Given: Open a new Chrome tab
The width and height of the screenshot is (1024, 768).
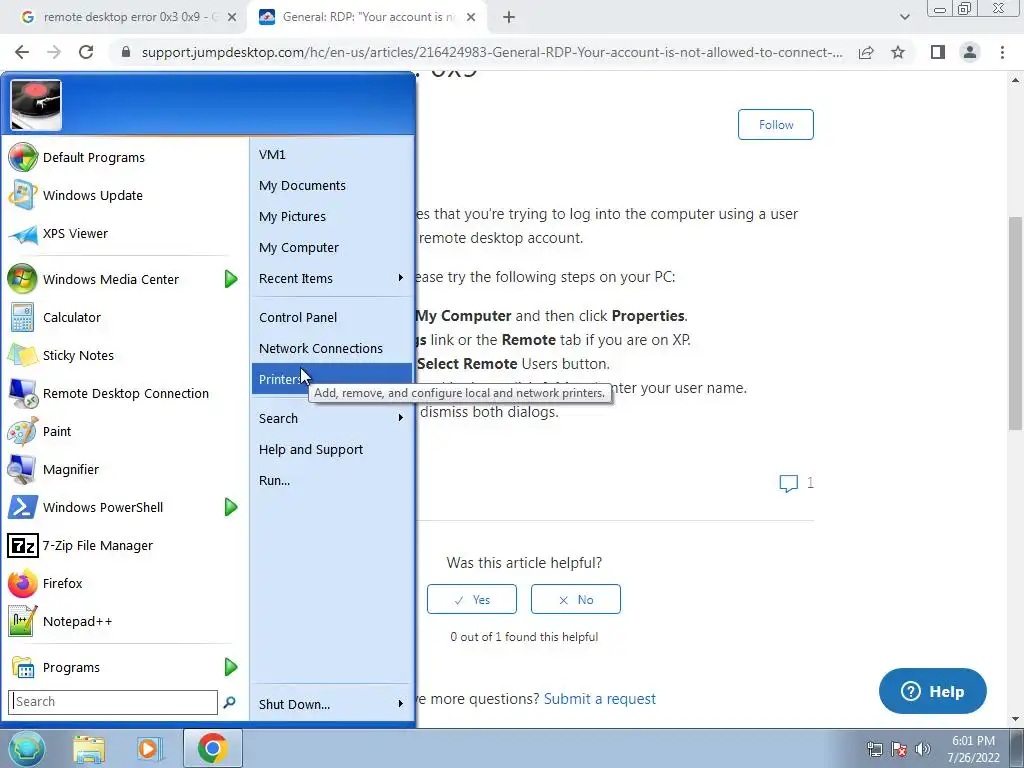Looking at the screenshot, I should point(509,17).
